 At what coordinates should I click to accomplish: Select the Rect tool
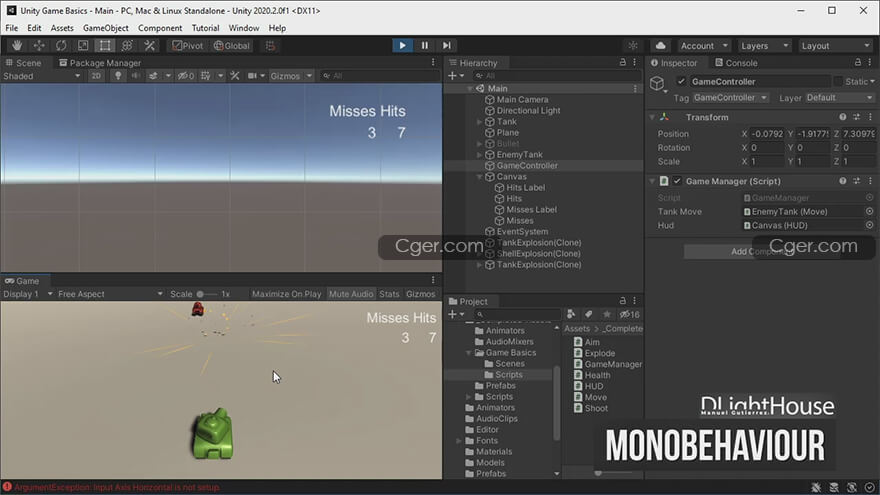pyautogui.click(x=105, y=45)
